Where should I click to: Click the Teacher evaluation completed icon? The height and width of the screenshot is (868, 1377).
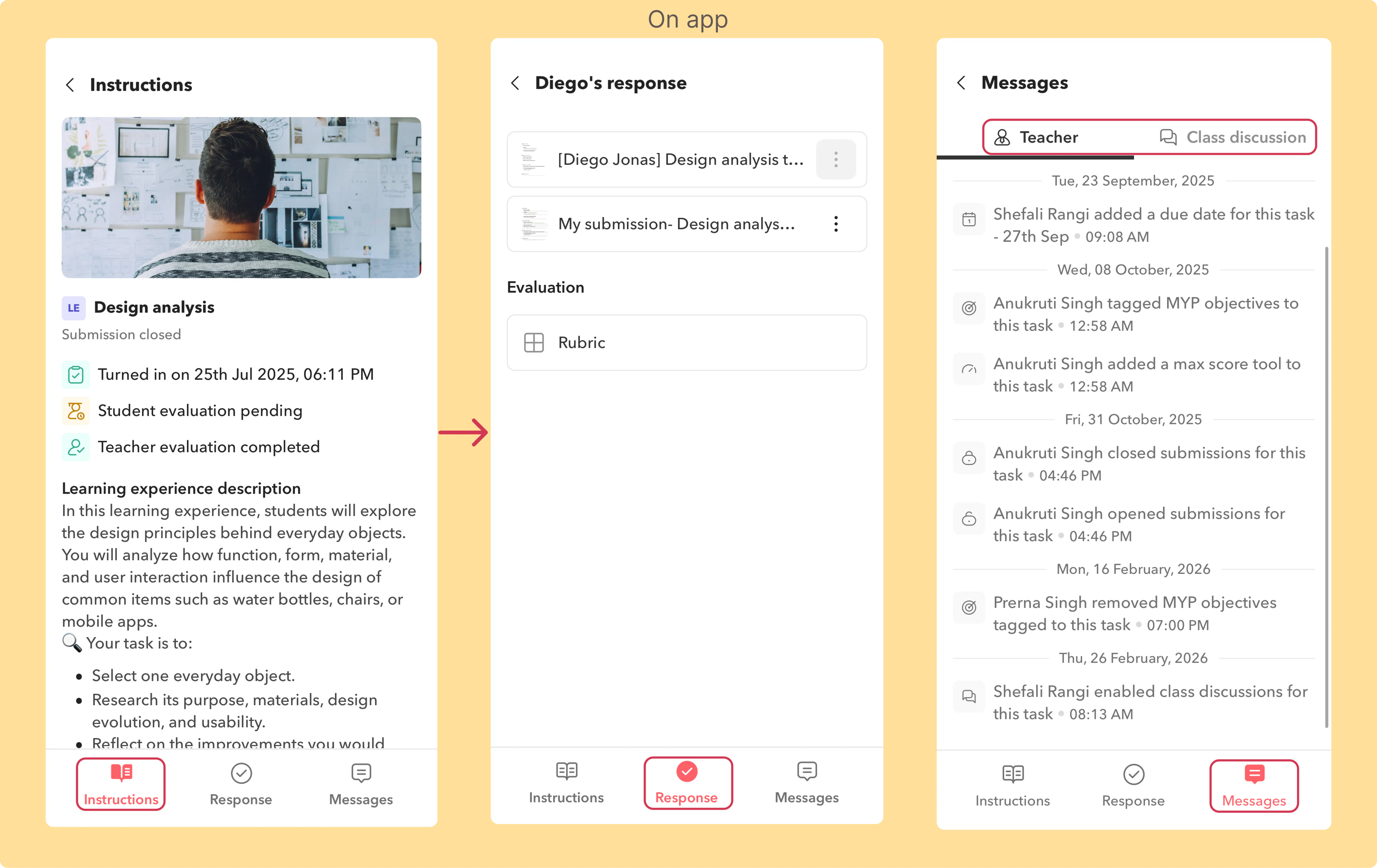tap(76, 447)
